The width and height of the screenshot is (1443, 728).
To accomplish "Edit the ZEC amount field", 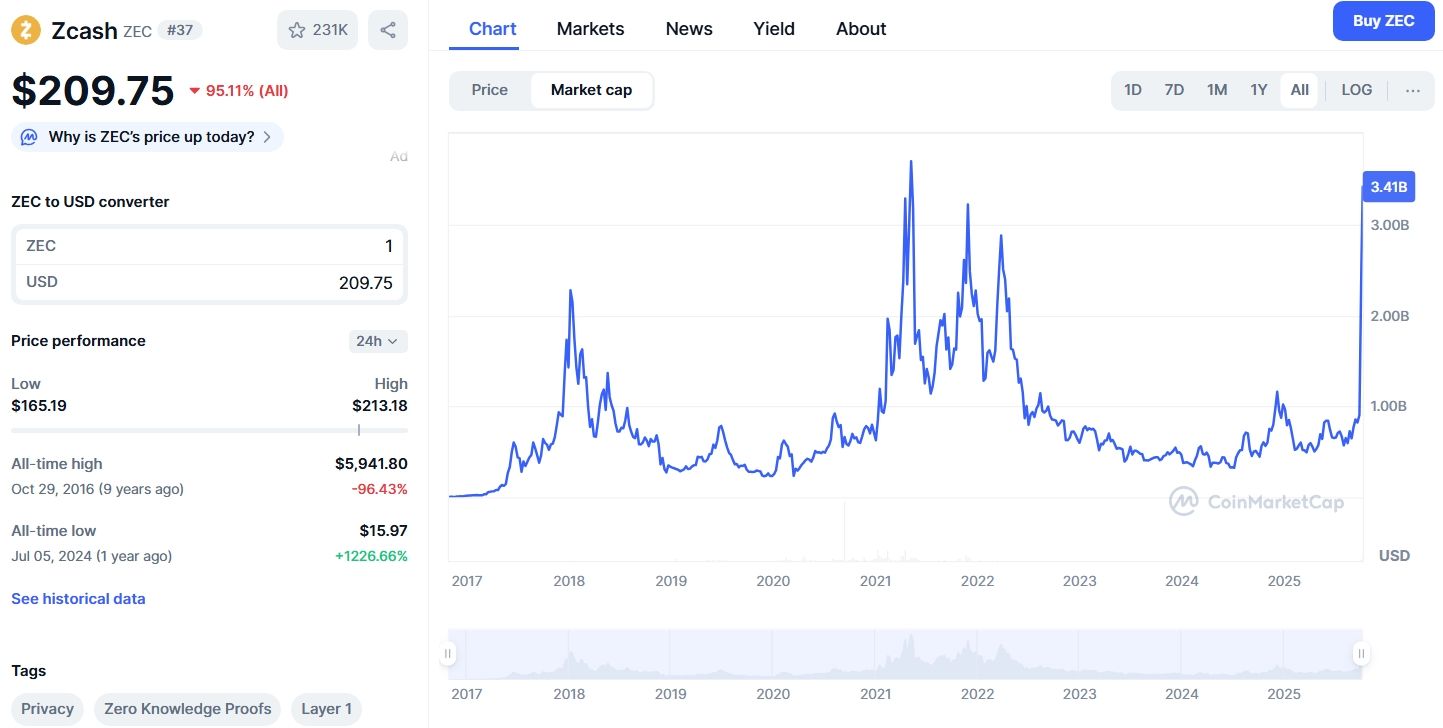I will 209,246.
